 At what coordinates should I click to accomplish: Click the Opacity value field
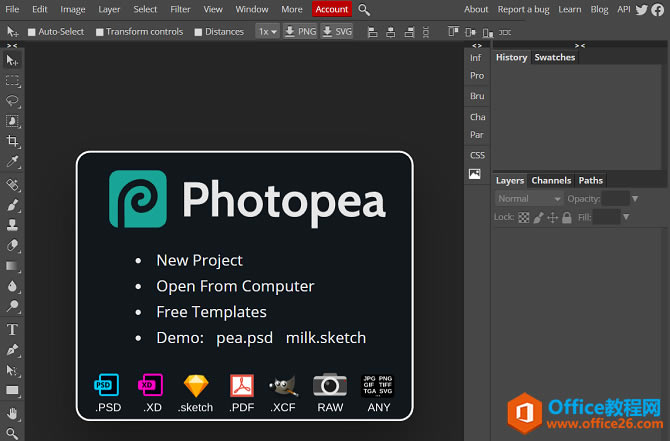[x=615, y=199]
